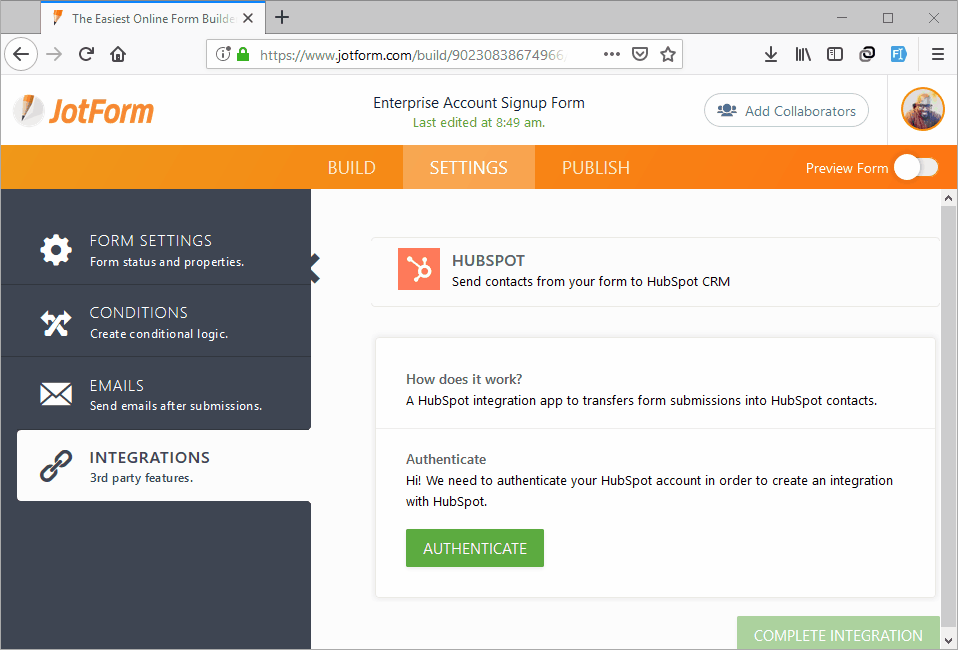
Task: Click the page scrollbar up arrow
Action: (x=948, y=198)
